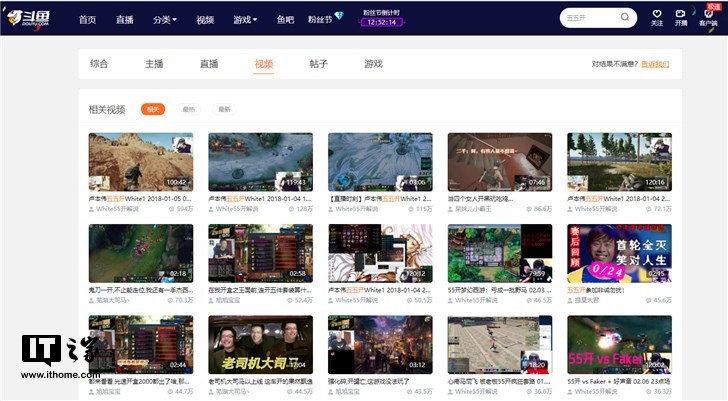Click the 相关视频 section heading

[107, 110]
